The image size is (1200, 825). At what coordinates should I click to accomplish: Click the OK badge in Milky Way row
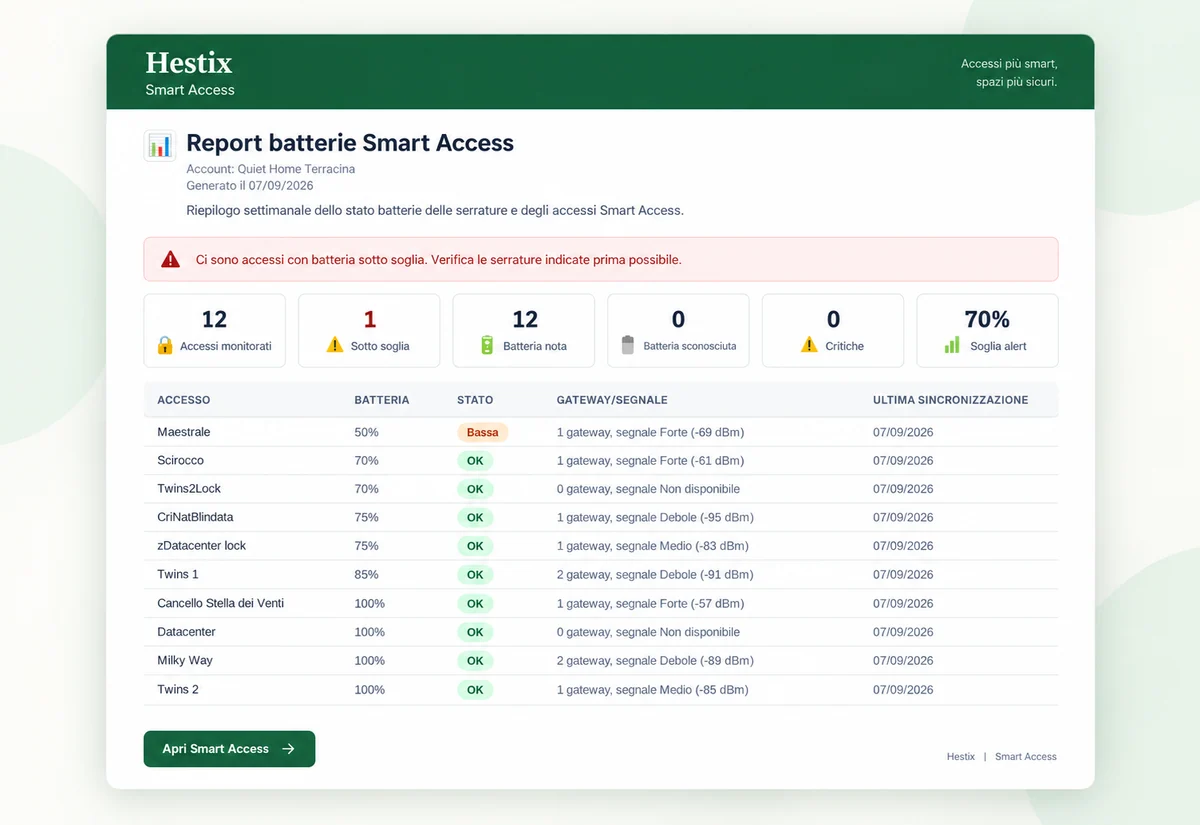[x=475, y=661]
